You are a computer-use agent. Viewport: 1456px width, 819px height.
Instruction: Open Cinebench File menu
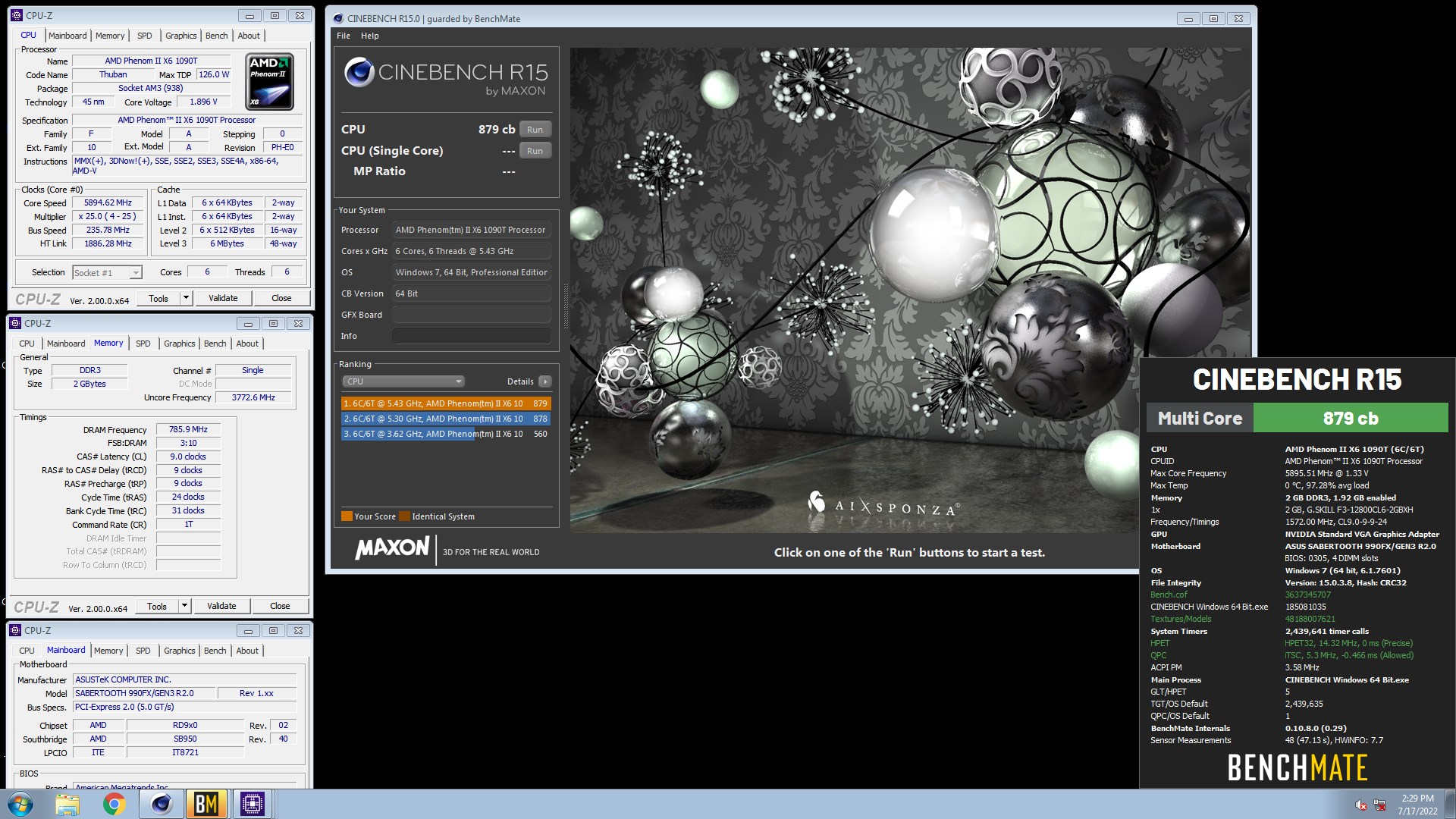point(344,36)
